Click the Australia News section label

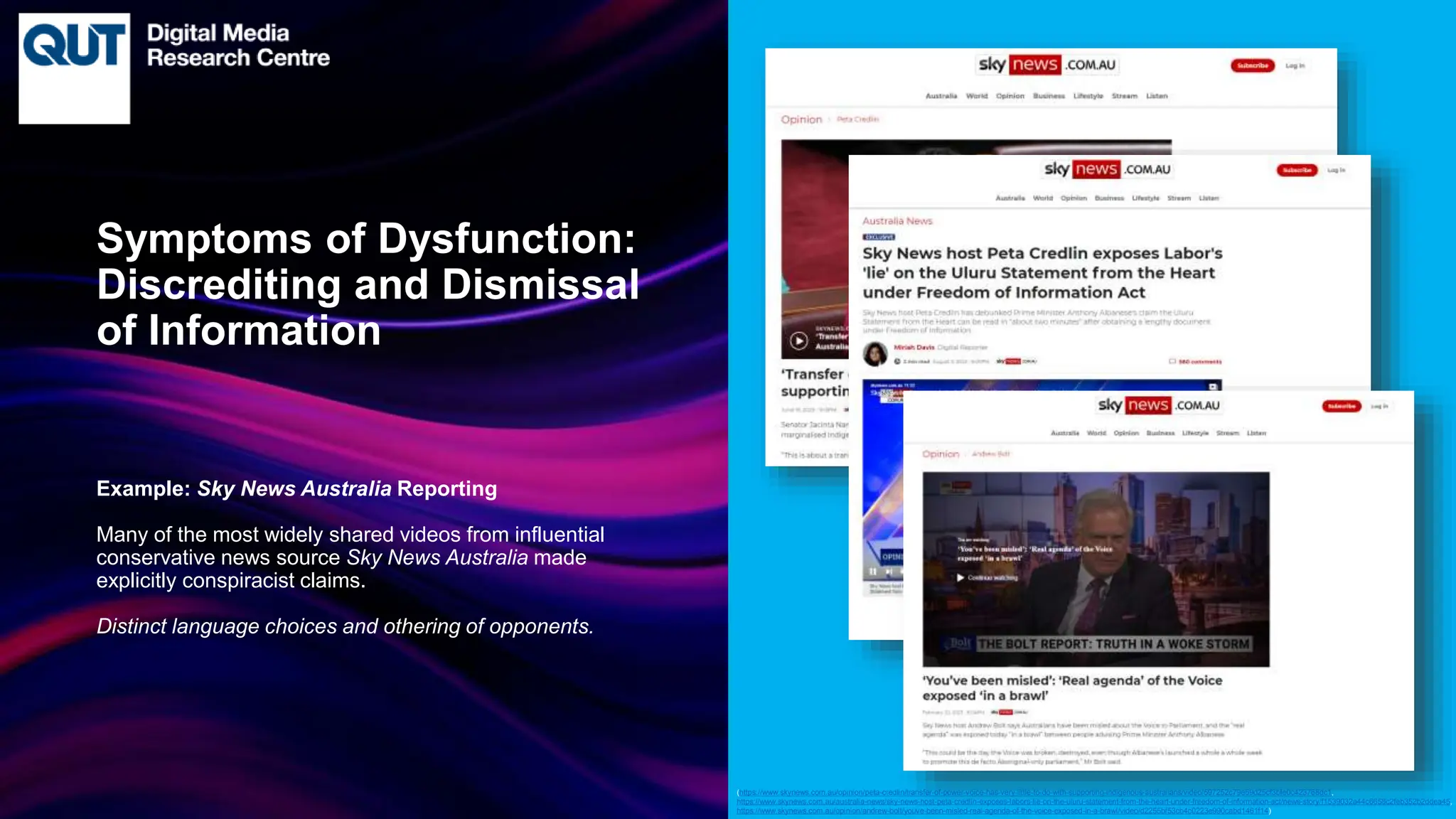tap(897, 221)
